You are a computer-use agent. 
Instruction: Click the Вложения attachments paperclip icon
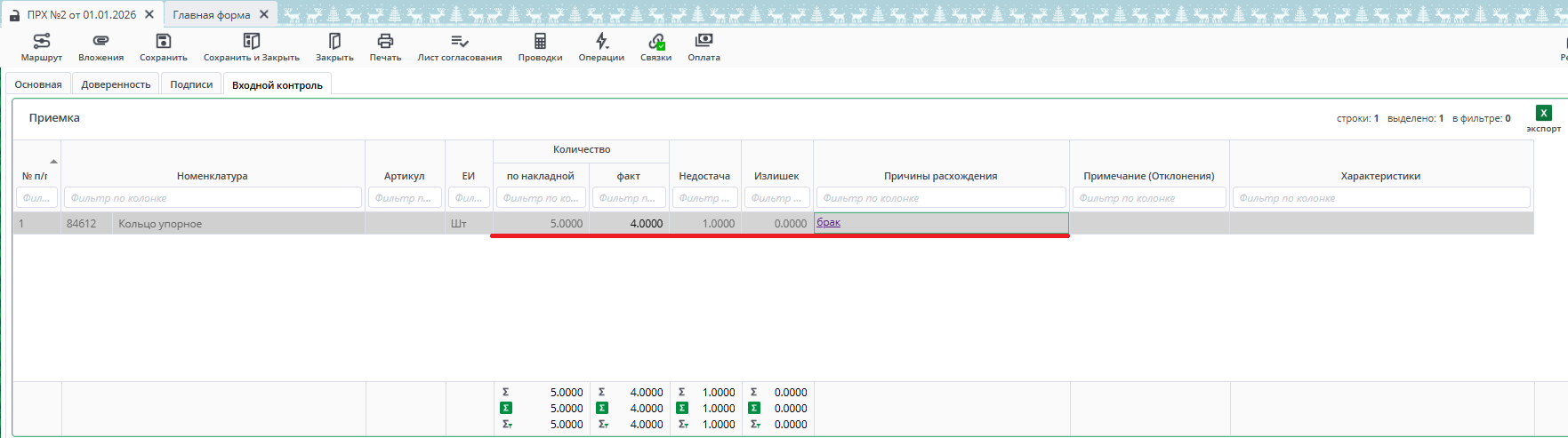point(101,42)
